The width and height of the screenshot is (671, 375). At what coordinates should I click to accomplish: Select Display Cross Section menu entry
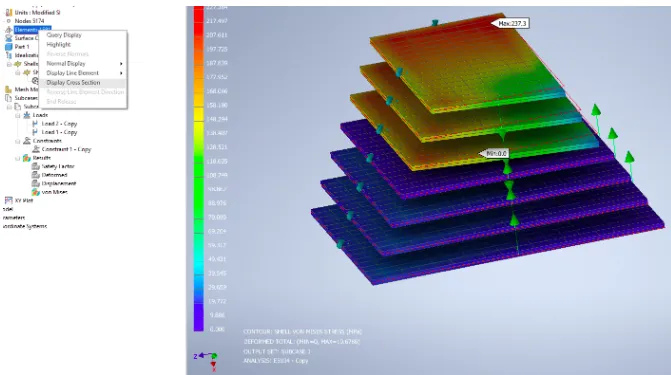coord(83,83)
